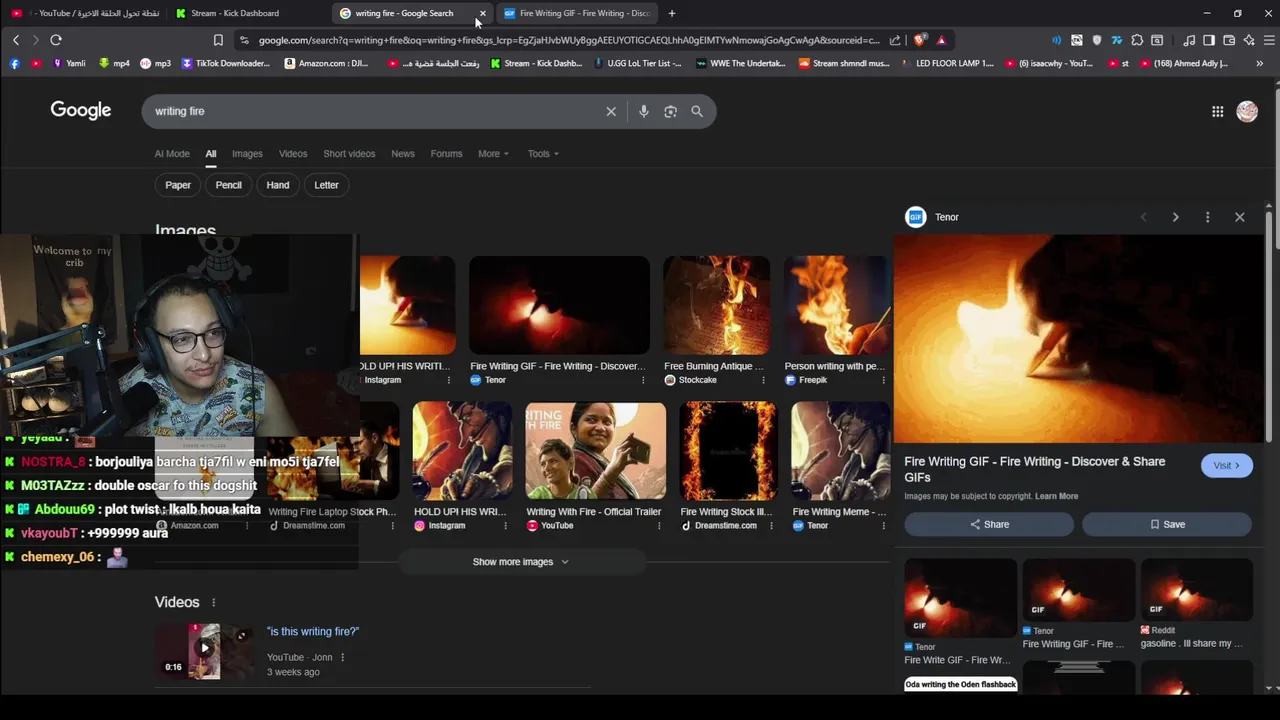Open Brave playlist music note icon

tap(1189, 40)
